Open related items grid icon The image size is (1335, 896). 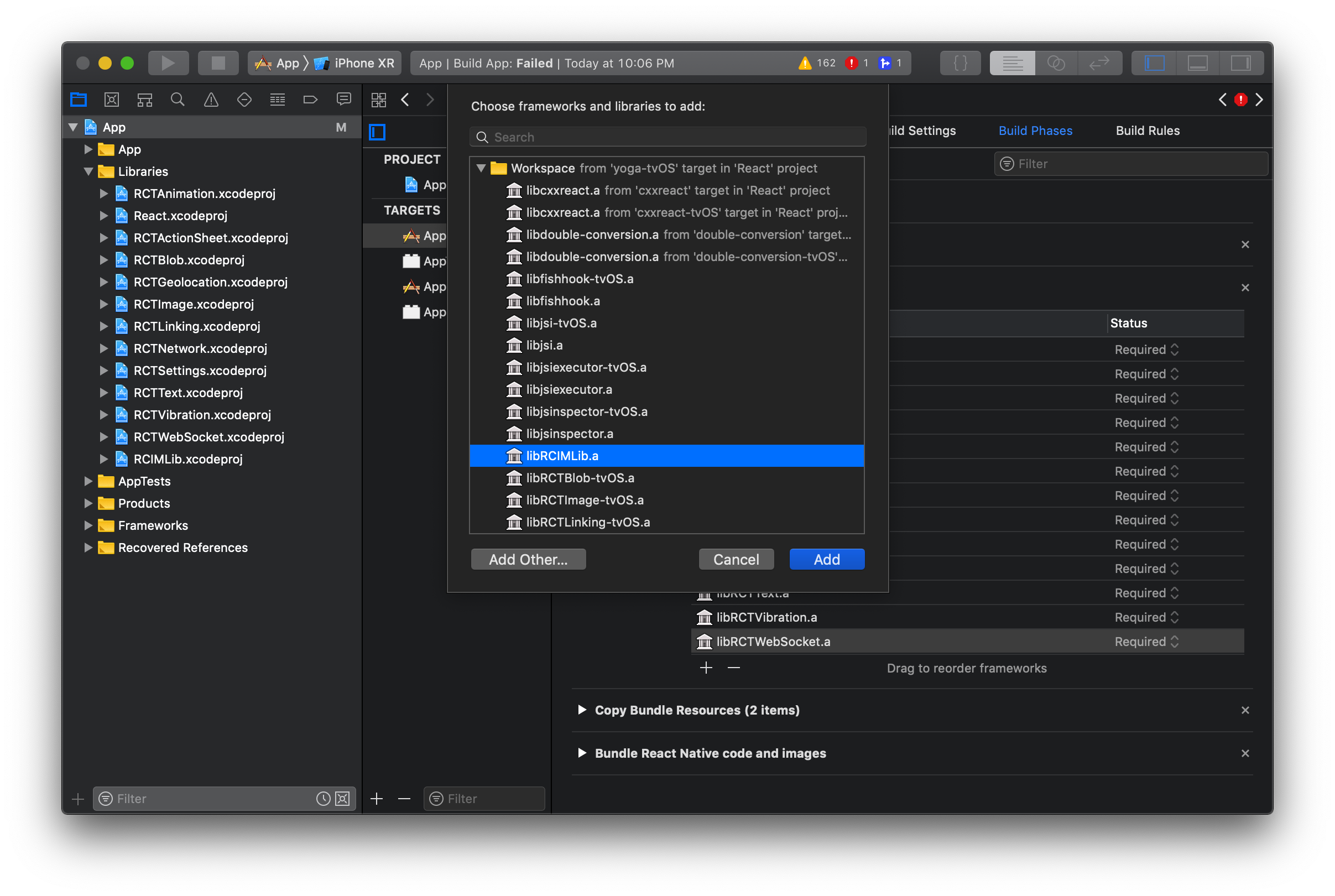(378, 100)
